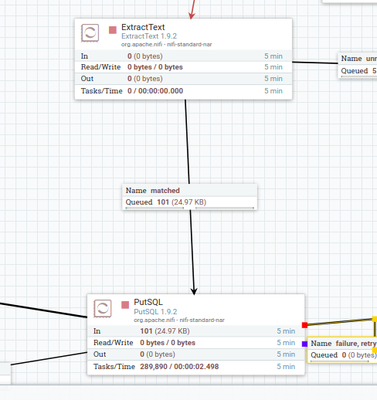Click the ExtractText Out statistics row
Image resolution: width=377 pixels, height=400 pixels.
click(x=183, y=79)
